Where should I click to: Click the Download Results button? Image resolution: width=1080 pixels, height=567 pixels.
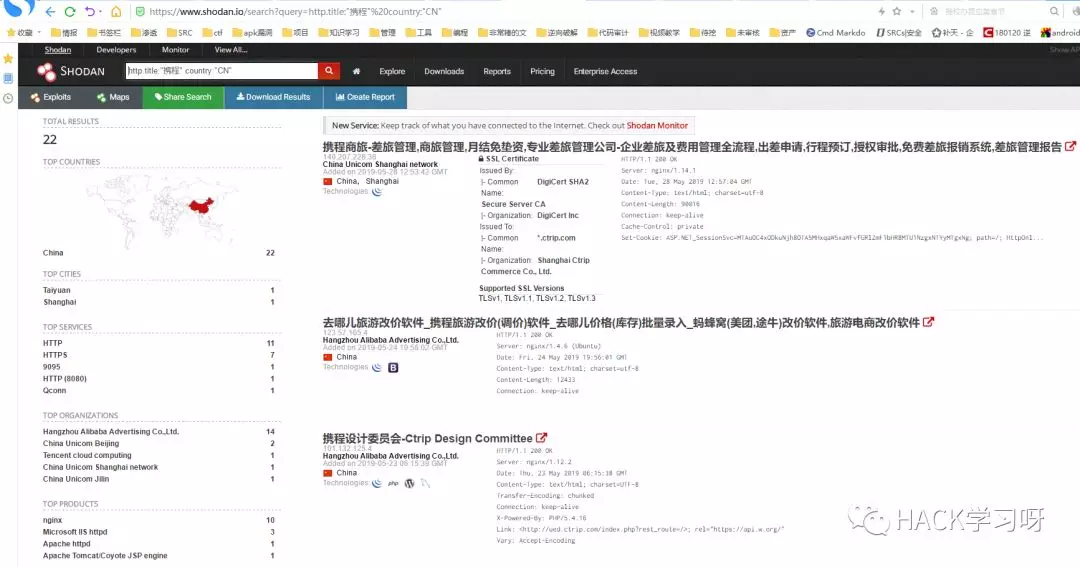[273, 97]
